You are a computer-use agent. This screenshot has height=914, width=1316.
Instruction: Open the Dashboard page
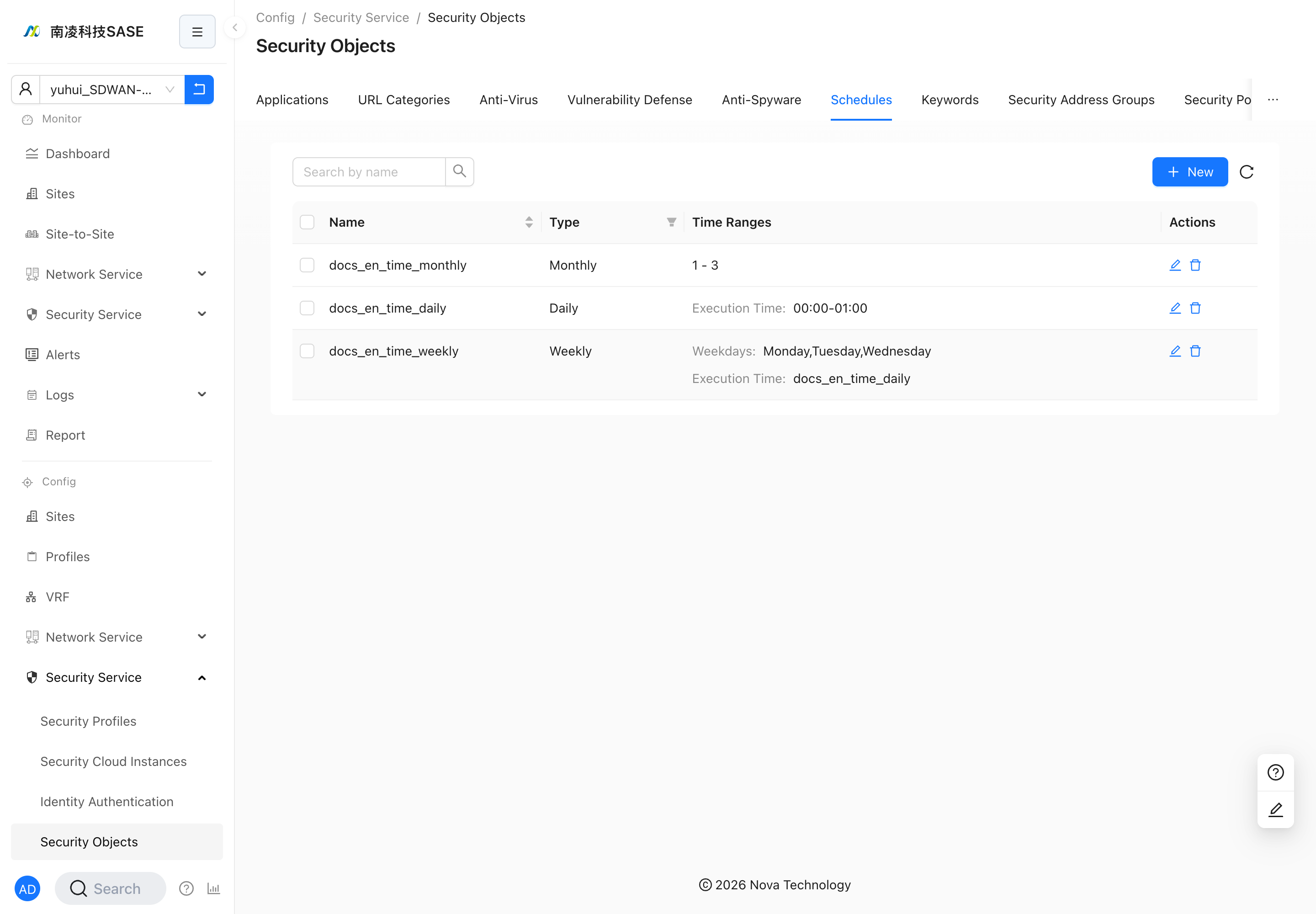[x=117, y=154]
